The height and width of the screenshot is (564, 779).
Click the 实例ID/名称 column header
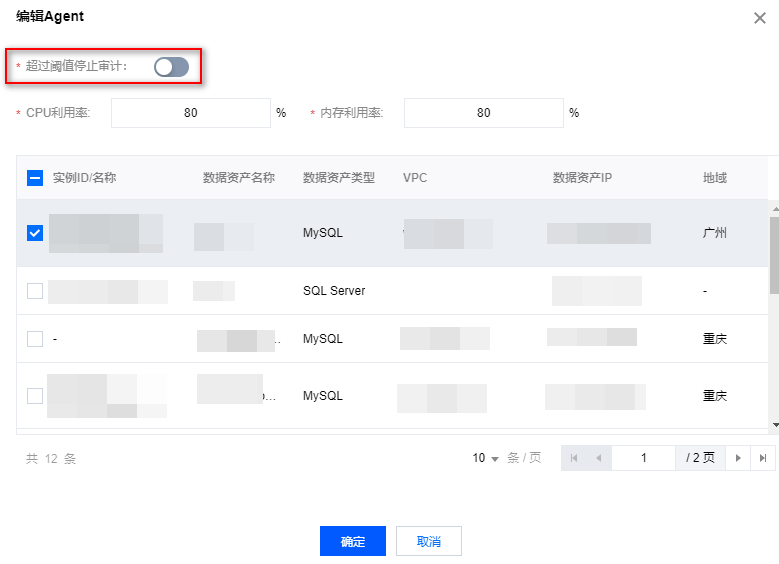click(x=85, y=178)
